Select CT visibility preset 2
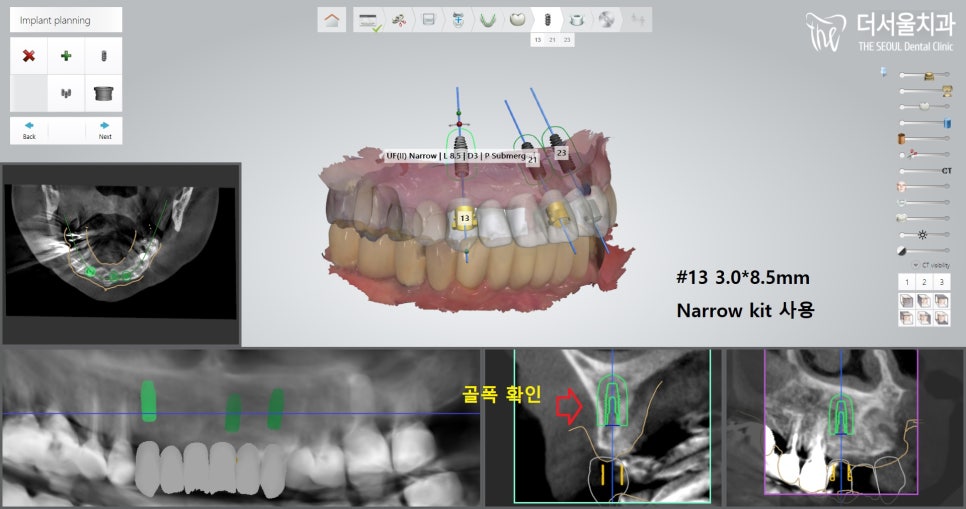966x509 pixels. click(x=924, y=282)
